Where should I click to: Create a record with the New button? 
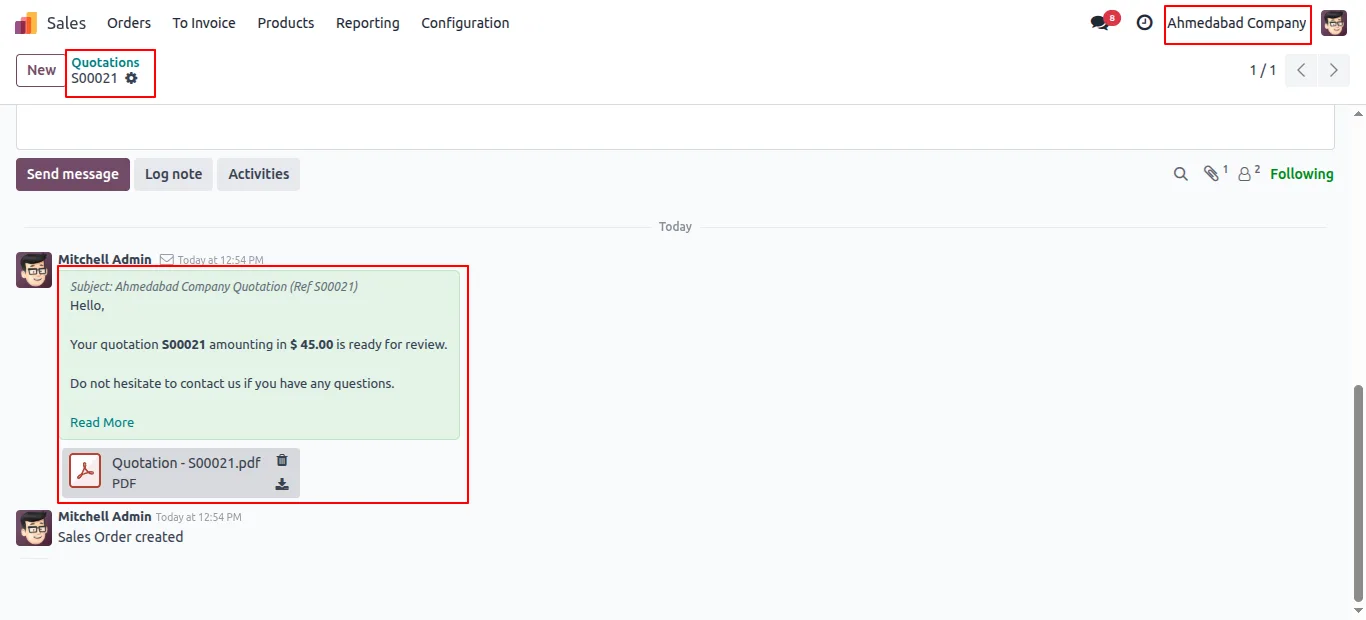tap(41, 70)
